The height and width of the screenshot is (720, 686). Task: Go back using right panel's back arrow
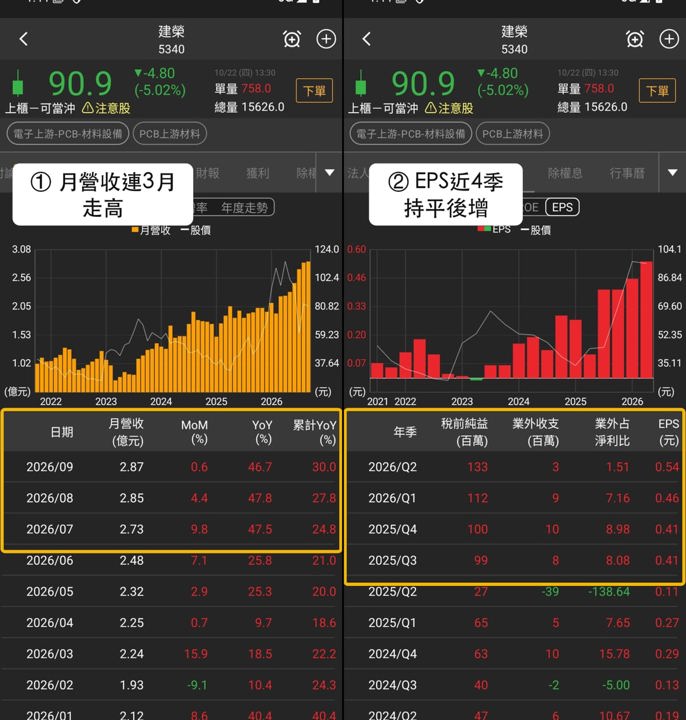pyautogui.click(x=366, y=39)
